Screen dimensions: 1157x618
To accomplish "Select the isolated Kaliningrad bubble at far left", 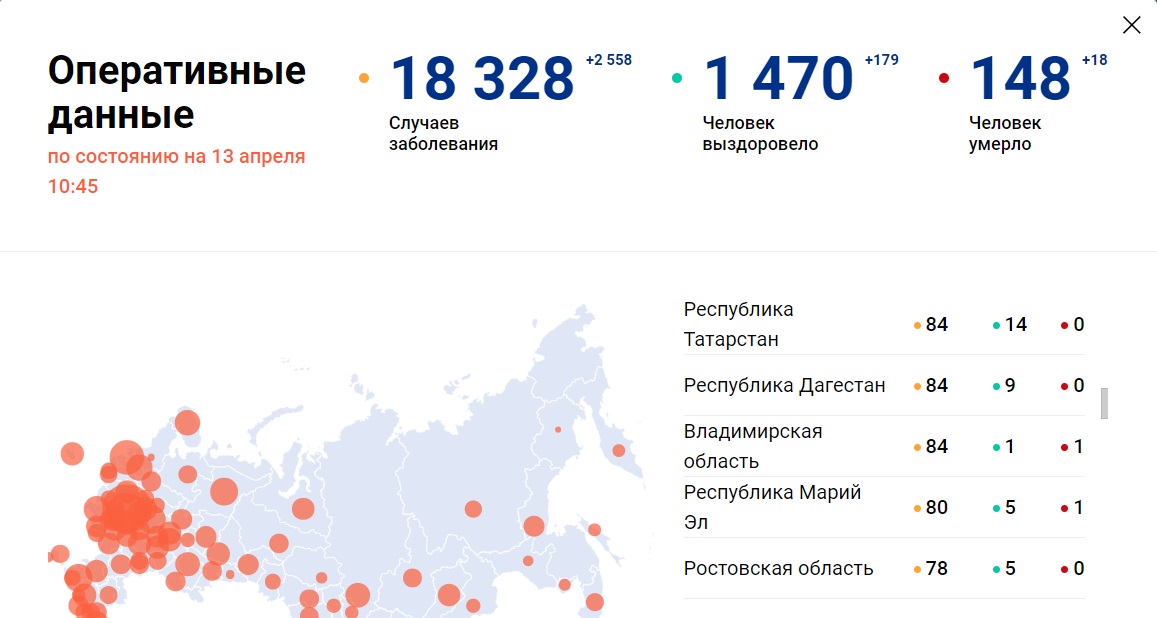I will pyautogui.click(x=71, y=454).
